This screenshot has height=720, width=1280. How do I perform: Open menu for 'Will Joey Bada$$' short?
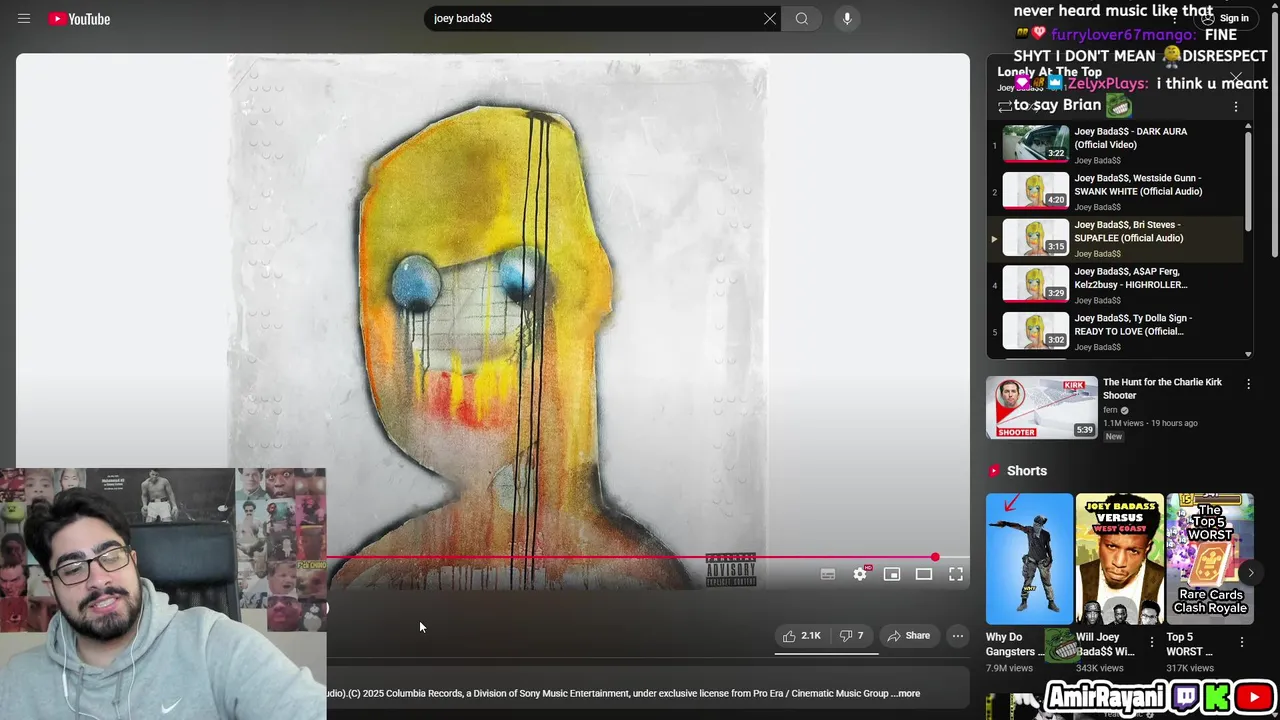point(1152,642)
